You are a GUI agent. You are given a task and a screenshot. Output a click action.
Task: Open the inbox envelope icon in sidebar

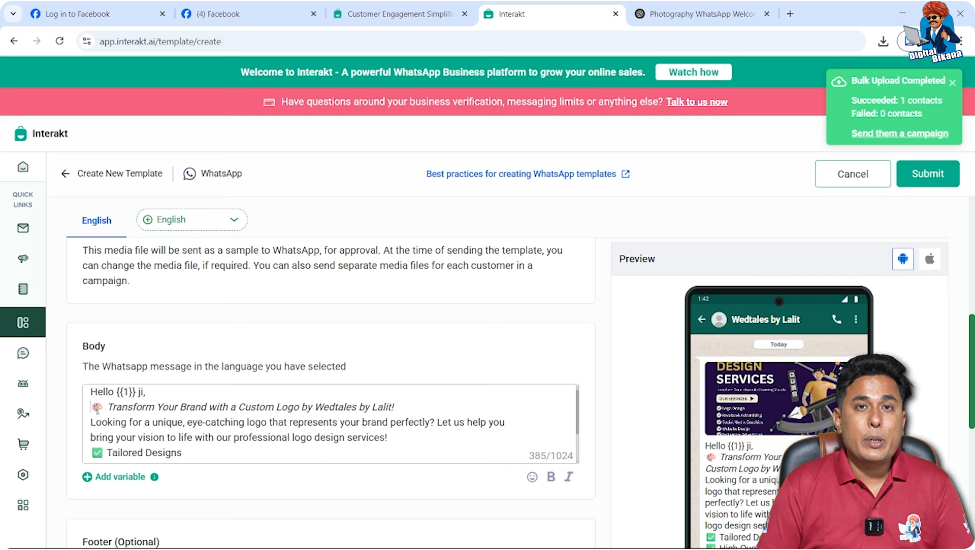pos(23,228)
